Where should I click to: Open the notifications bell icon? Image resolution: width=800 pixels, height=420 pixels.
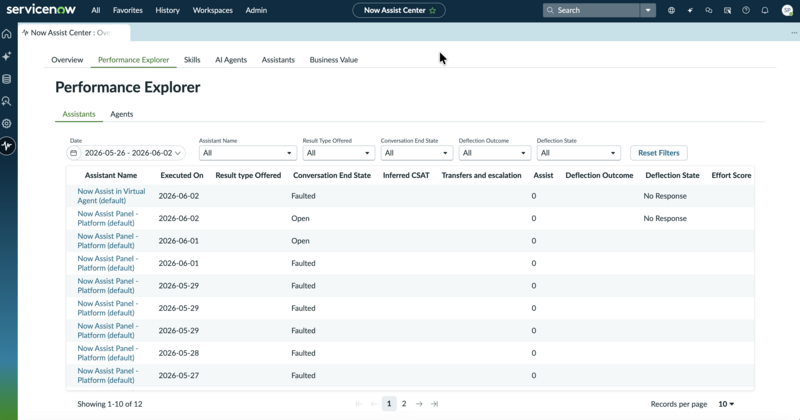click(x=765, y=10)
